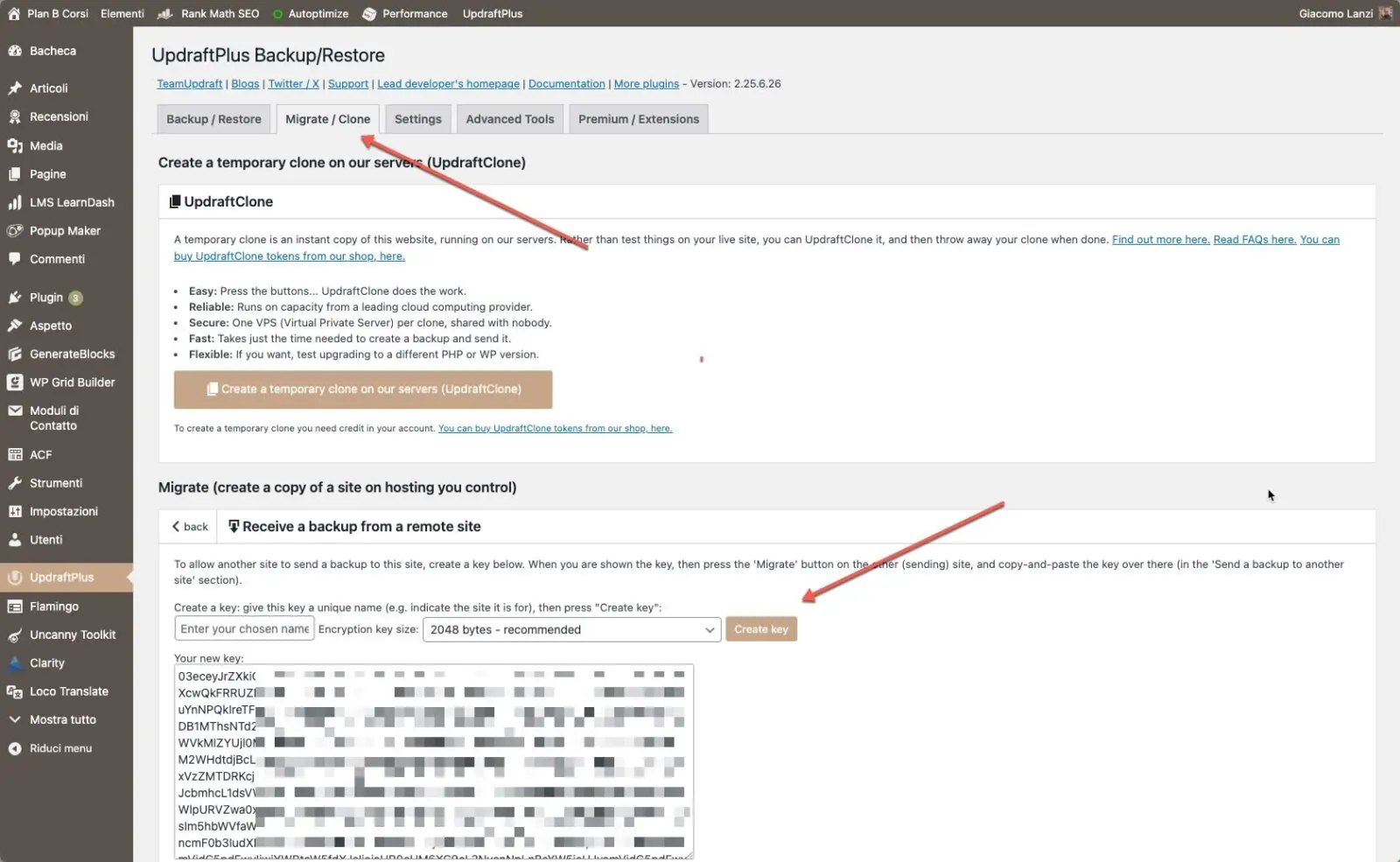
Task: Click the Utenti user icon
Action: click(x=15, y=540)
